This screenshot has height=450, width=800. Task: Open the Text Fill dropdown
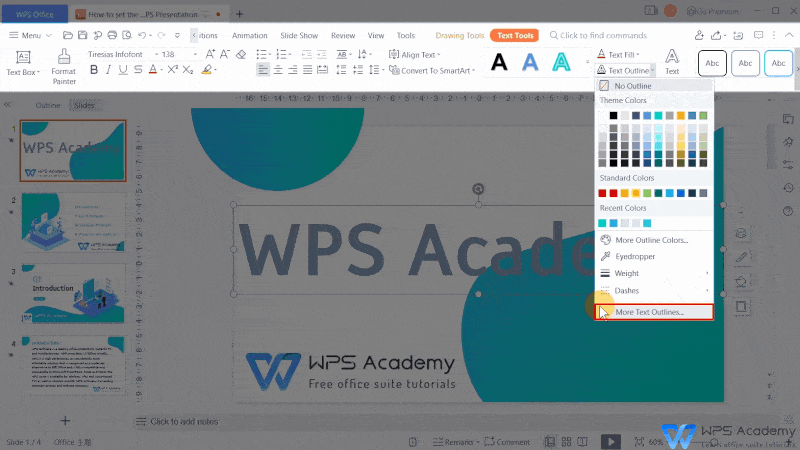(x=618, y=55)
